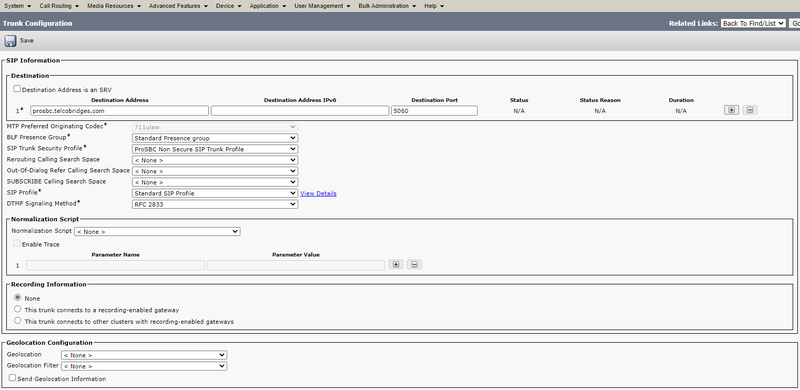Open the Advanced Features menu
This screenshot has height=390, width=800.
click(179, 6)
